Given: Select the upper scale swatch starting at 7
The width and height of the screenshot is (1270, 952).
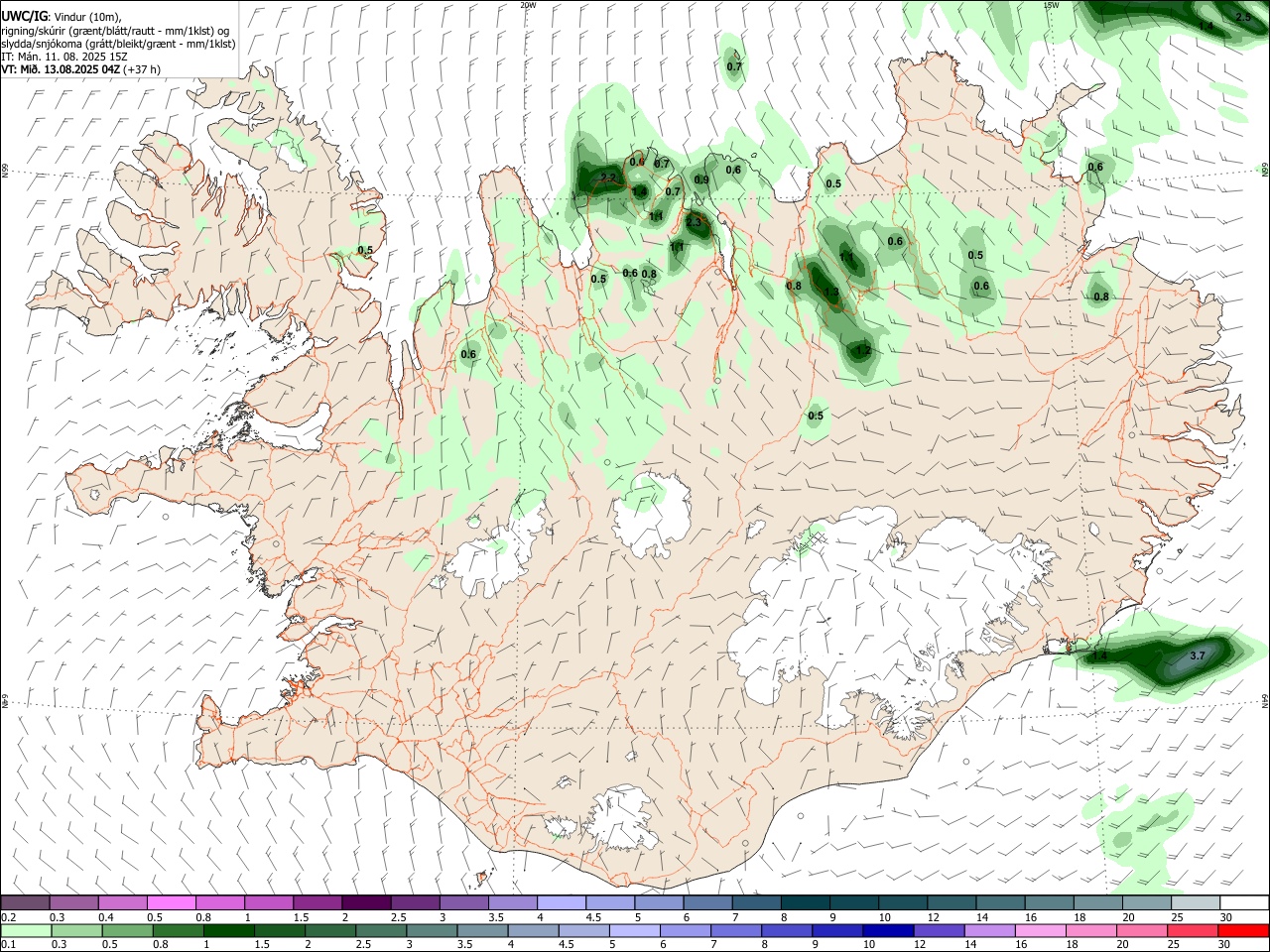Looking at the screenshot, I should [757, 902].
